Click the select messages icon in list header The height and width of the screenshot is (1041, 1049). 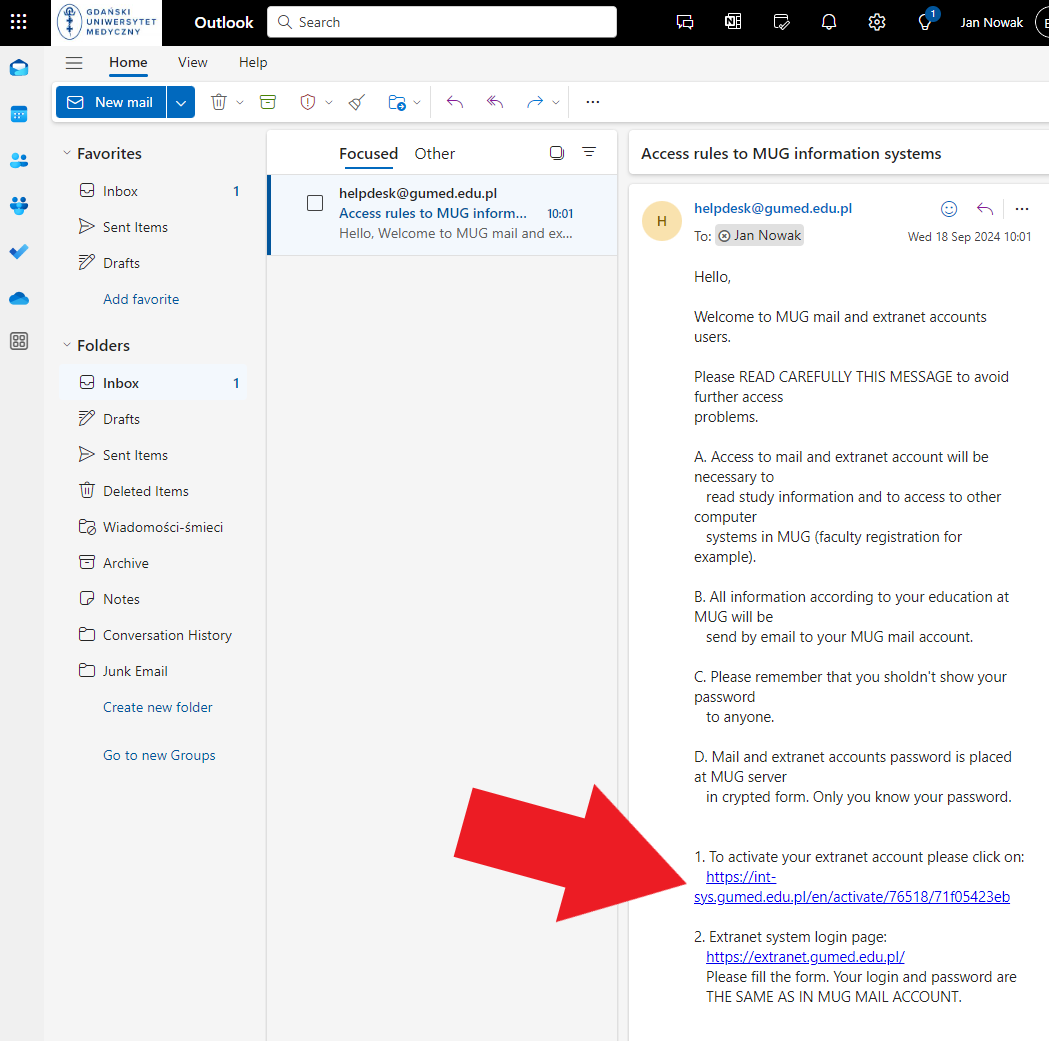click(x=557, y=153)
